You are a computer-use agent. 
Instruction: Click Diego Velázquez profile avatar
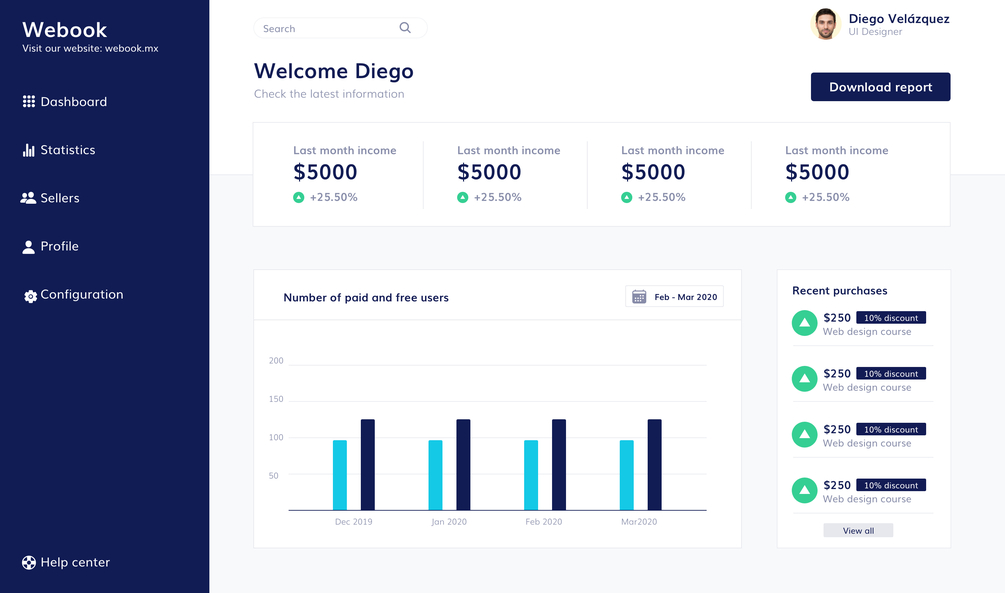coord(826,24)
